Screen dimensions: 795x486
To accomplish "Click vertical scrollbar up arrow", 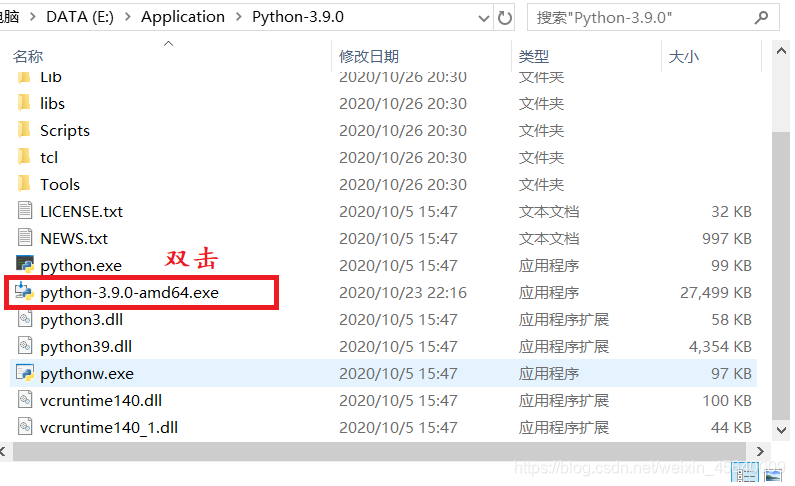I will pos(781,51).
